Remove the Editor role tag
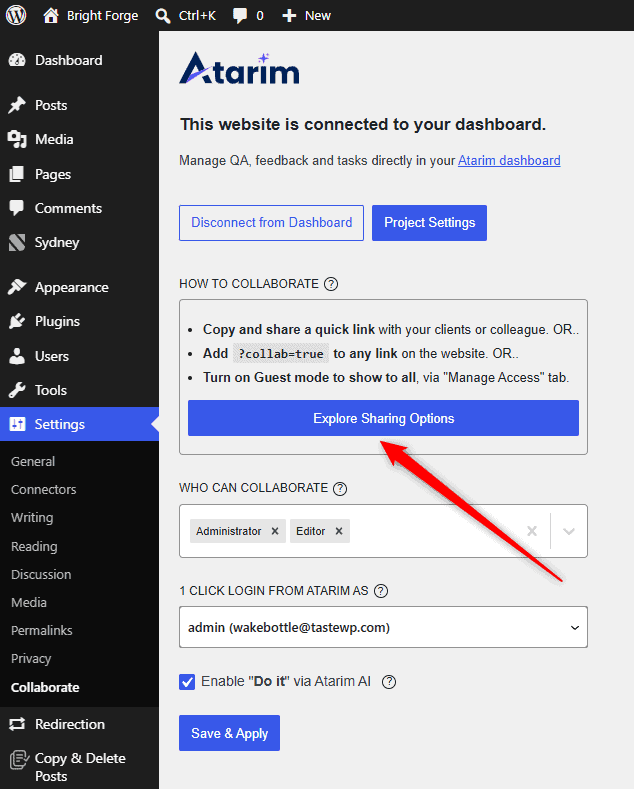 339,531
